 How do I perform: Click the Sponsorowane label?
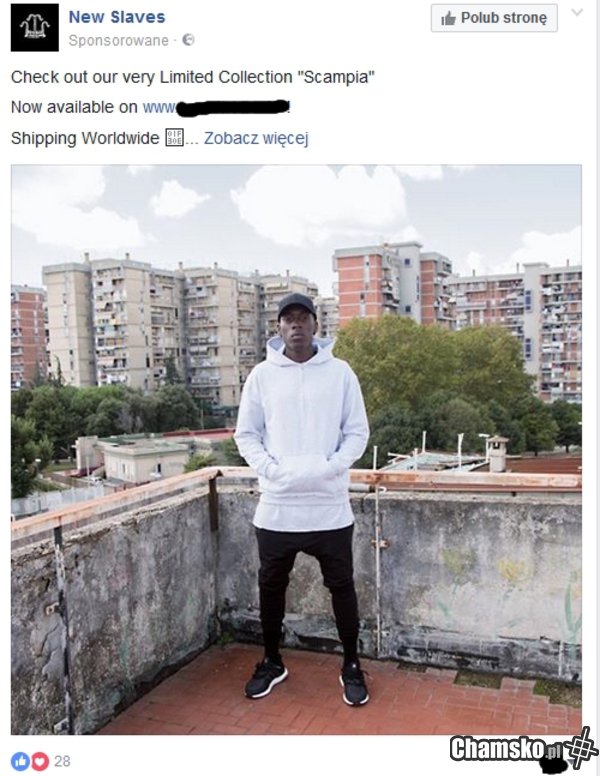point(118,41)
